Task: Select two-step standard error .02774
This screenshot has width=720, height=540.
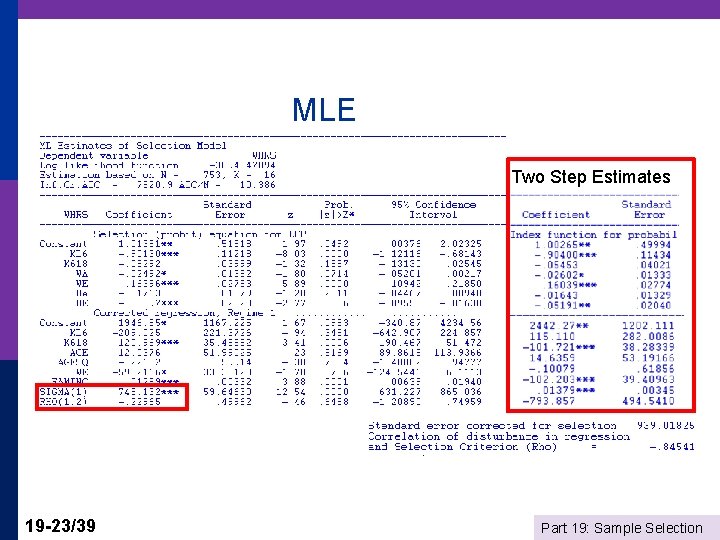Action: [653, 285]
